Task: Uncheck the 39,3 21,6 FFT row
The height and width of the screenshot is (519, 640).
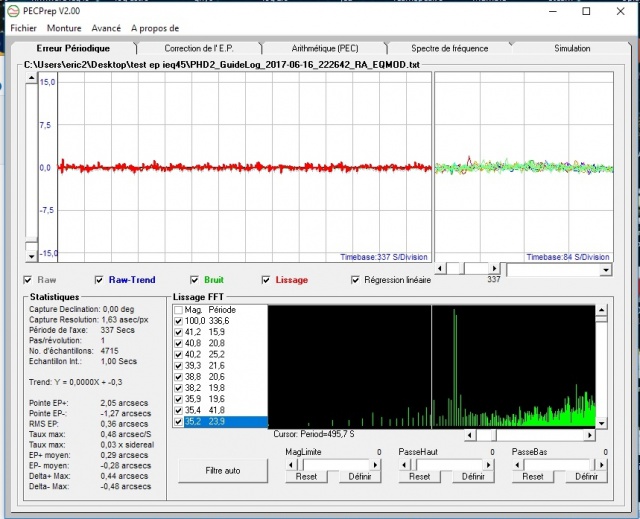Action: (178, 366)
